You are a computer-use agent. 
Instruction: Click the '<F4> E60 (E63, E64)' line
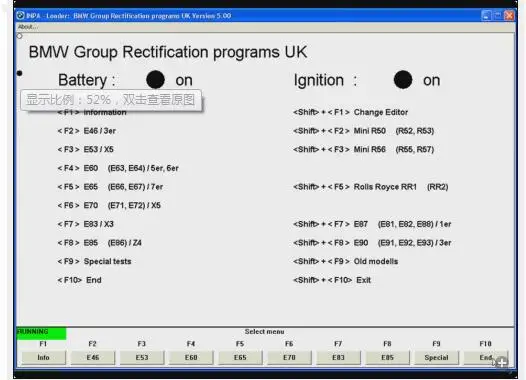pos(118,168)
